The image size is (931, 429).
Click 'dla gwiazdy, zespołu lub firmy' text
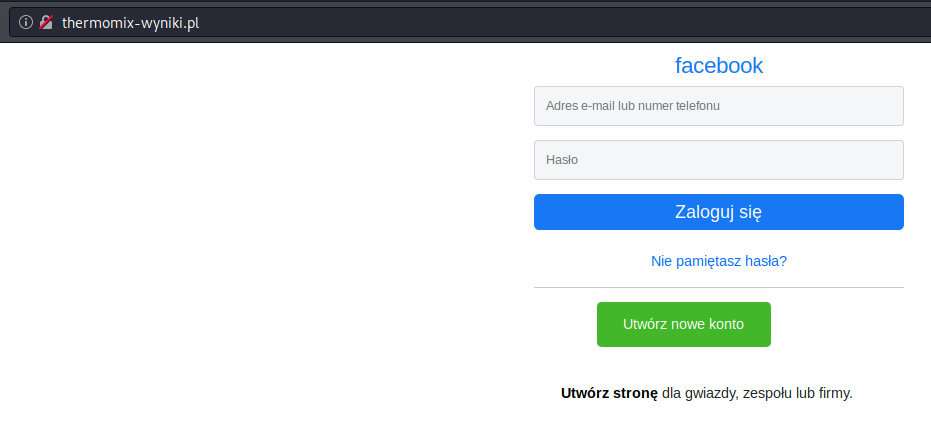(x=757, y=393)
